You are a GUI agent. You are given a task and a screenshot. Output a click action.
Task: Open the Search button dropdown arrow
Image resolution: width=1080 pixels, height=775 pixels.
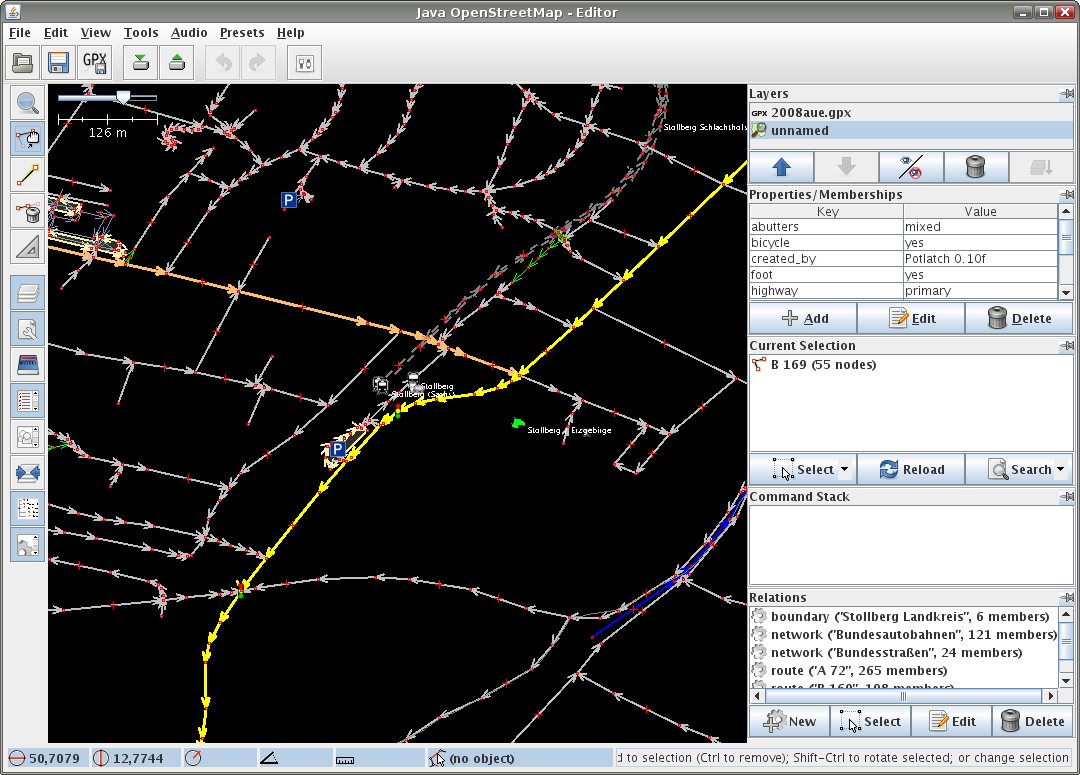tap(1060, 469)
